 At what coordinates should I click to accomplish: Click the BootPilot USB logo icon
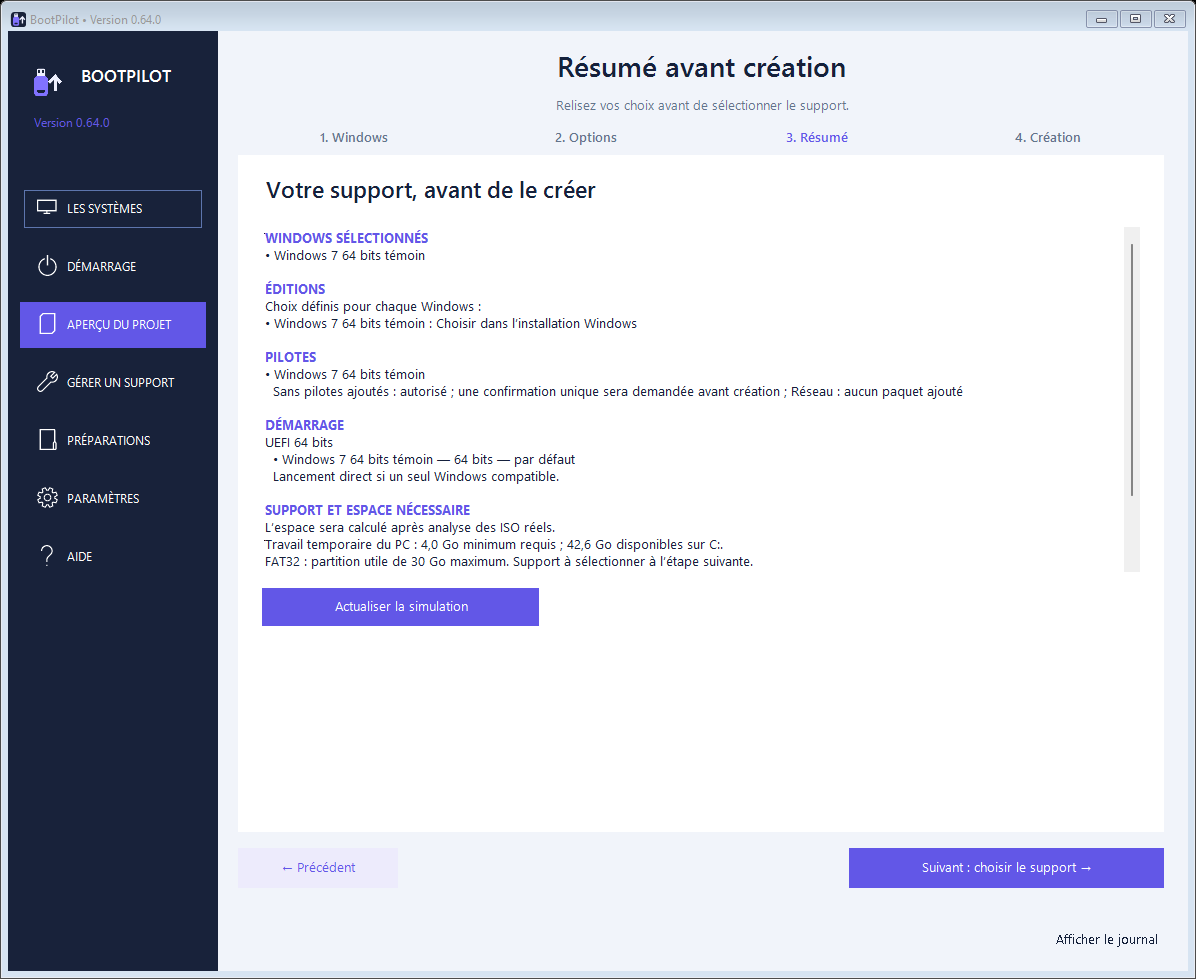point(47,82)
